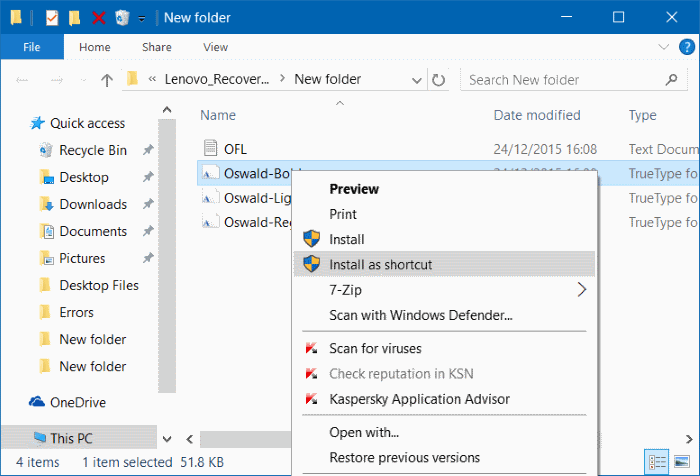The image size is (700, 476).
Task: Choose Print from the context menu
Action: 343,214
